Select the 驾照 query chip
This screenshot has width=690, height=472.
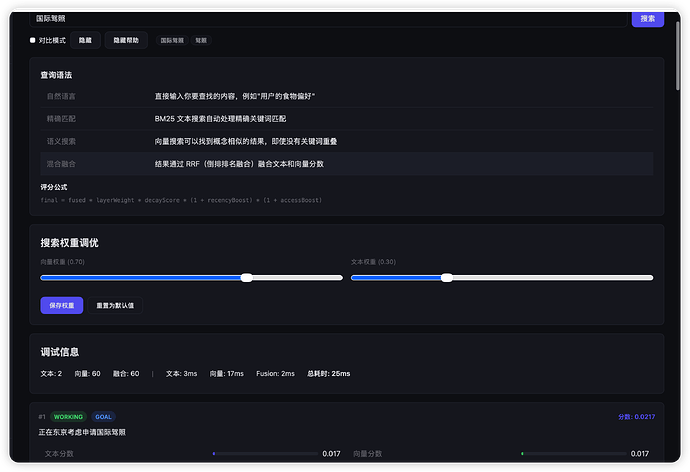tap(201, 40)
